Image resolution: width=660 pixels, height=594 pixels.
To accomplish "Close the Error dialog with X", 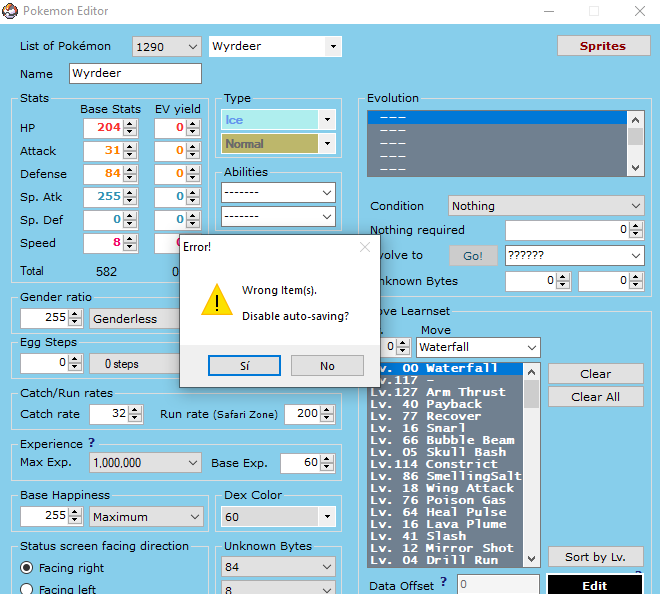I will (364, 246).
